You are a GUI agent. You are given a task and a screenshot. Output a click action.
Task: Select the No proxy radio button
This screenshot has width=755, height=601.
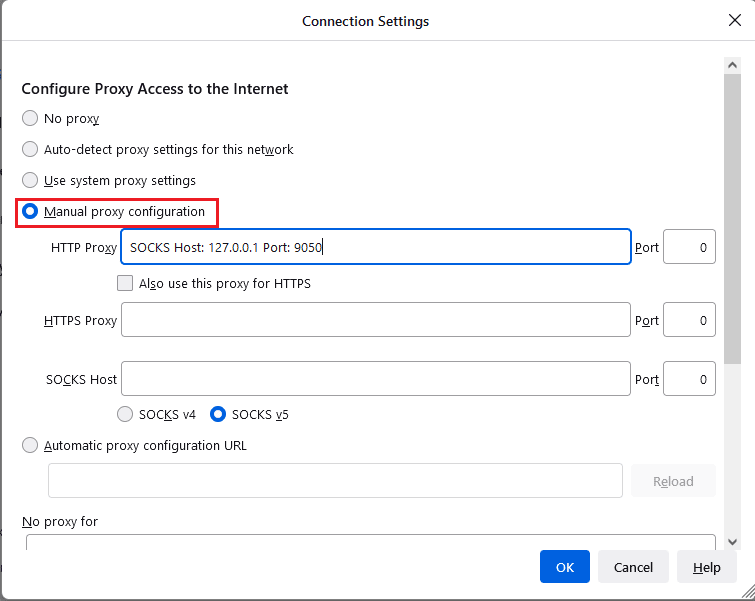(x=30, y=118)
